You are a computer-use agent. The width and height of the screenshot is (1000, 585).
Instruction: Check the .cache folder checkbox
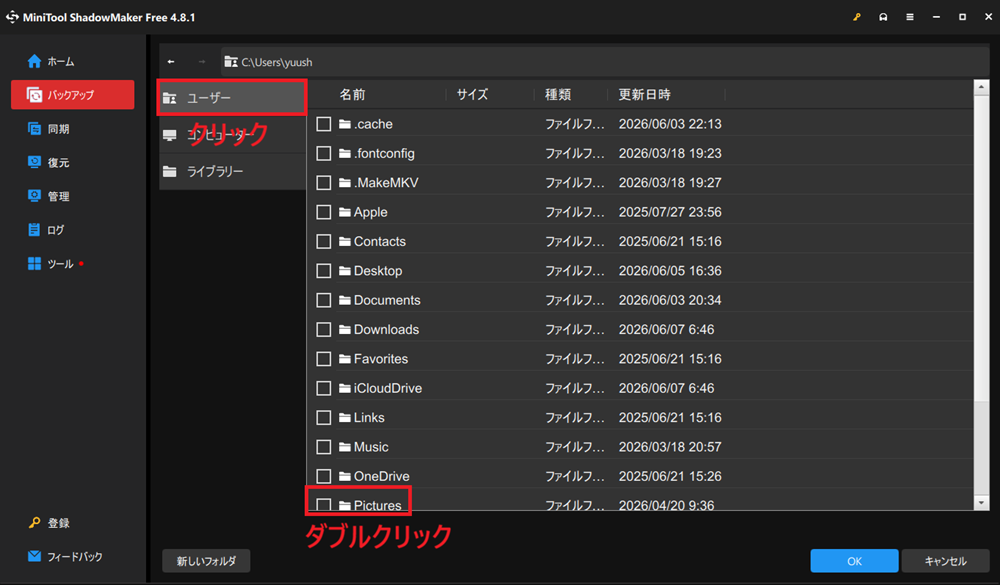click(x=324, y=124)
